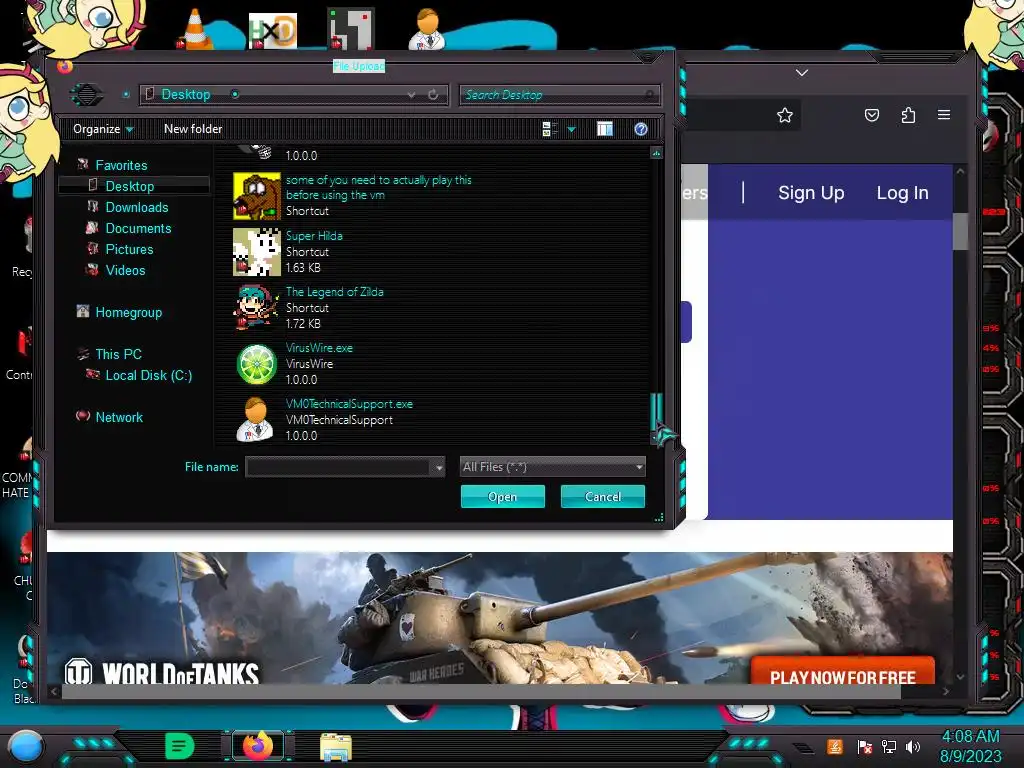
Task: Select Favorites in the navigation pane
Action: coord(121,165)
